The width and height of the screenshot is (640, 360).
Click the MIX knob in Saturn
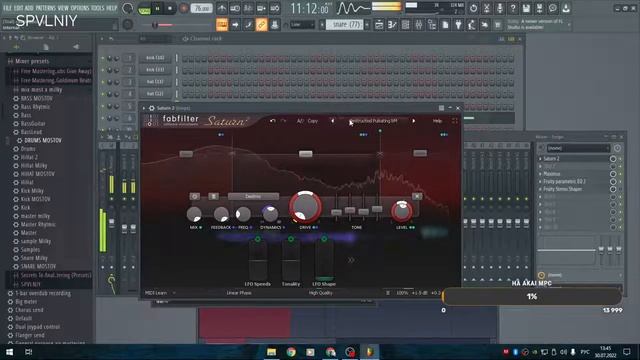point(194,214)
